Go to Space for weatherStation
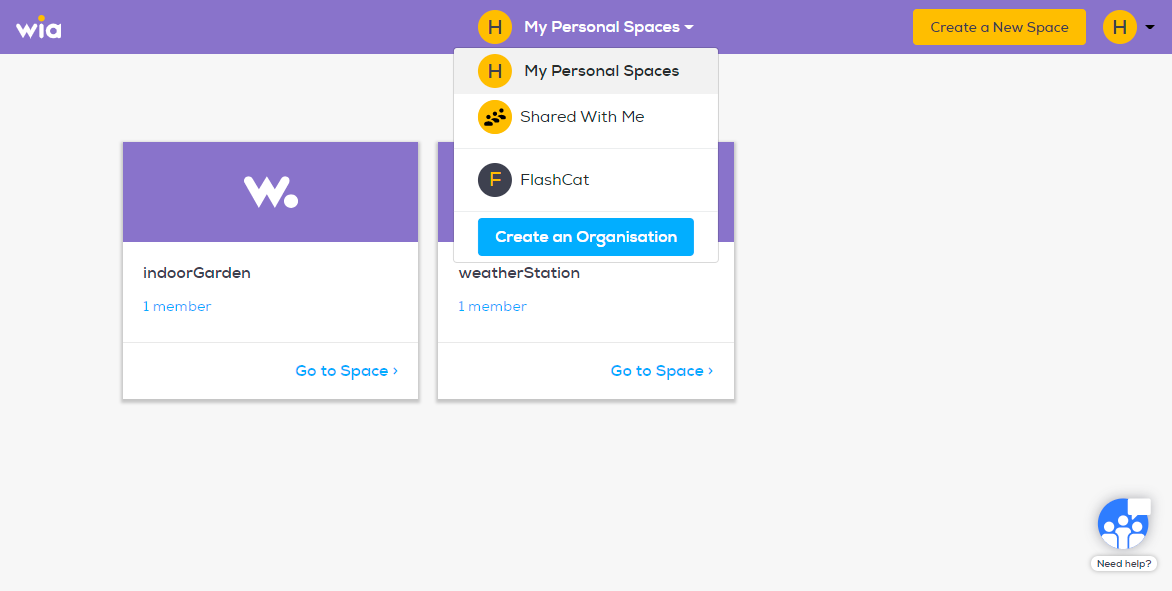The image size is (1172, 591). (x=662, y=371)
